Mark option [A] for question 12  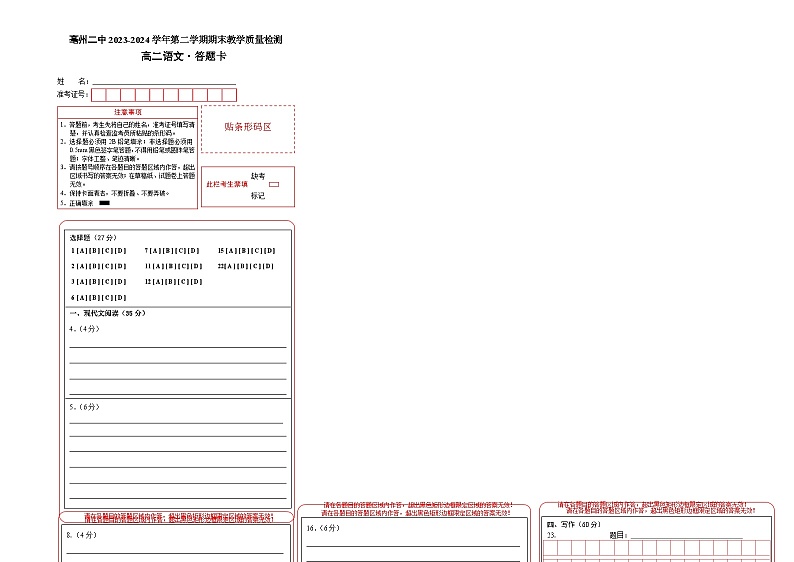tap(158, 282)
